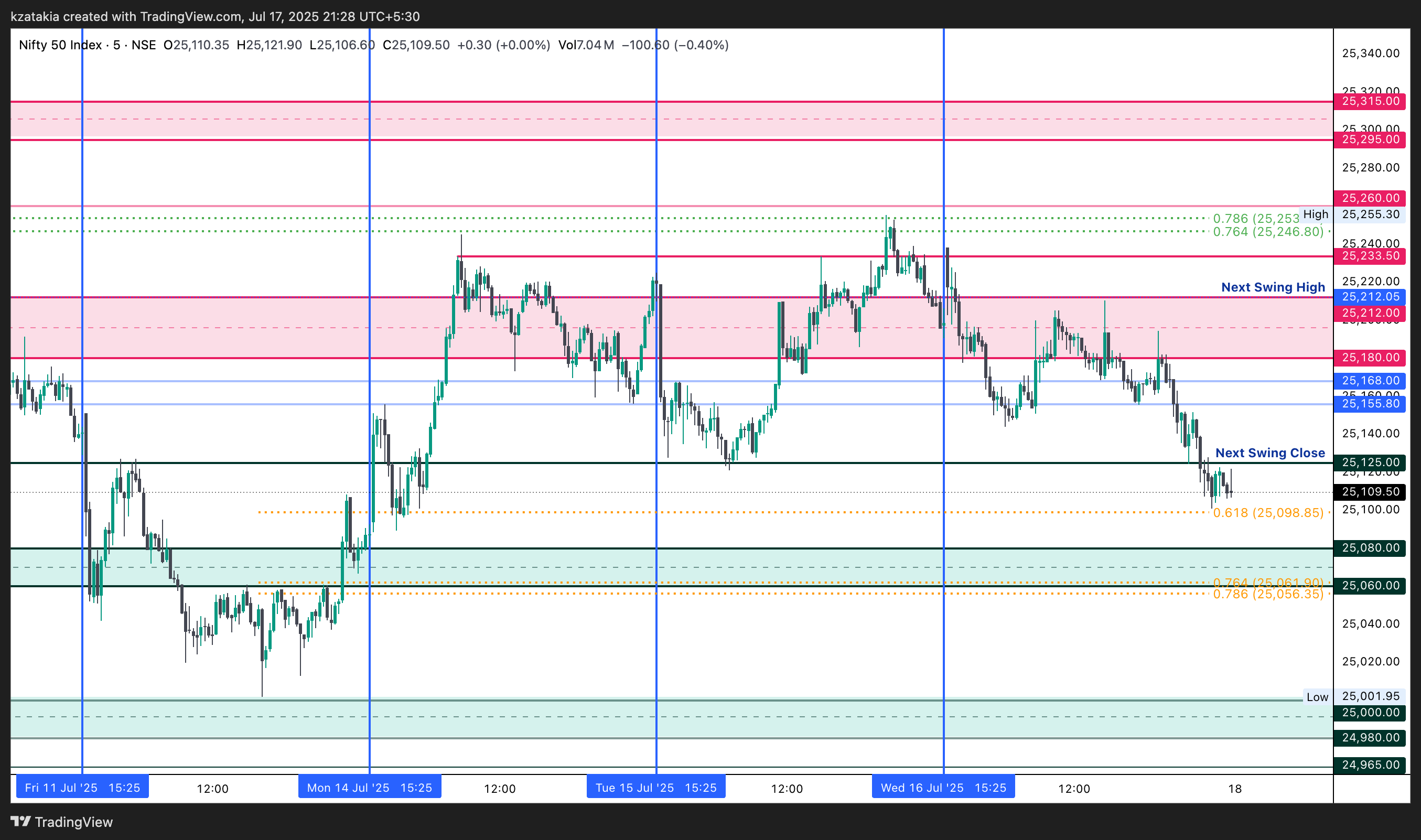
Task: Click the 25,125.00 dark green price label
Action: coord(1370,462)
